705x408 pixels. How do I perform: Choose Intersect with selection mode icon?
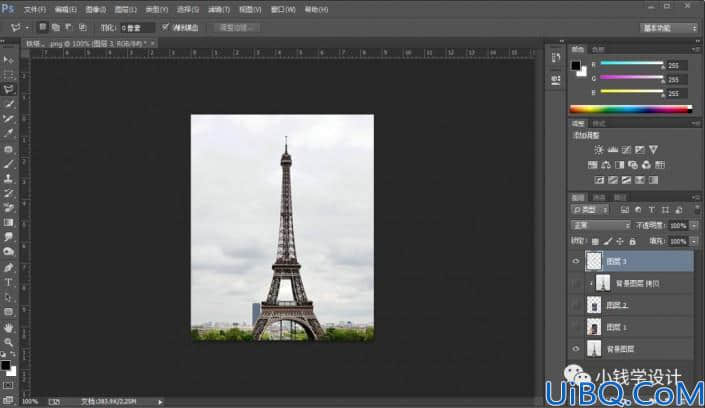coord(82,27)
